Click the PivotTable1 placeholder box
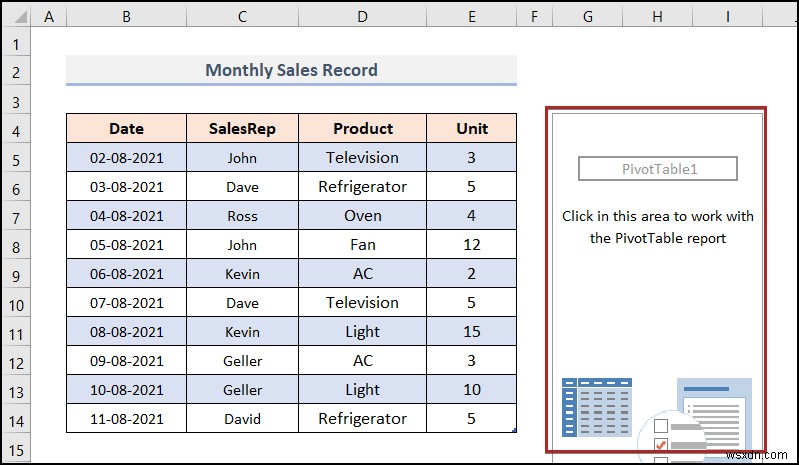Screen dimensions: 799x465 click(x=658, y=169)
